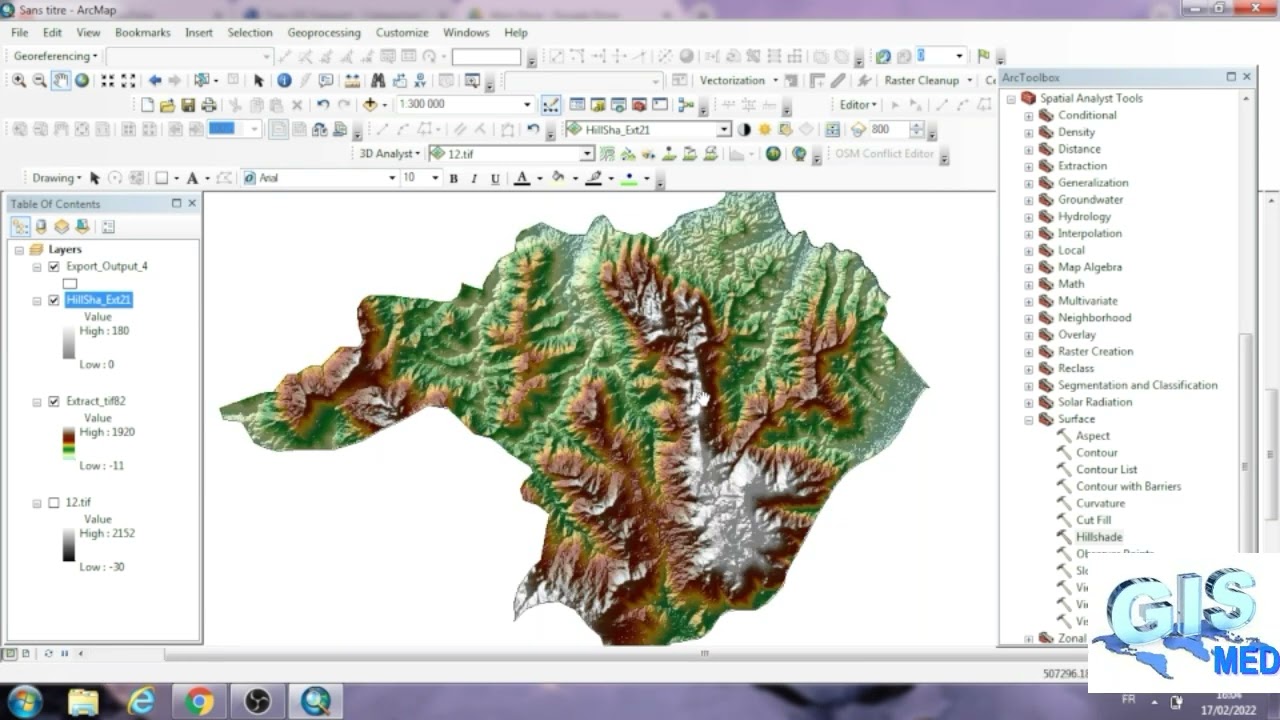Create a new blank map document
The width and height of the screenshot is (1280, 720).
tap(147, 105)
